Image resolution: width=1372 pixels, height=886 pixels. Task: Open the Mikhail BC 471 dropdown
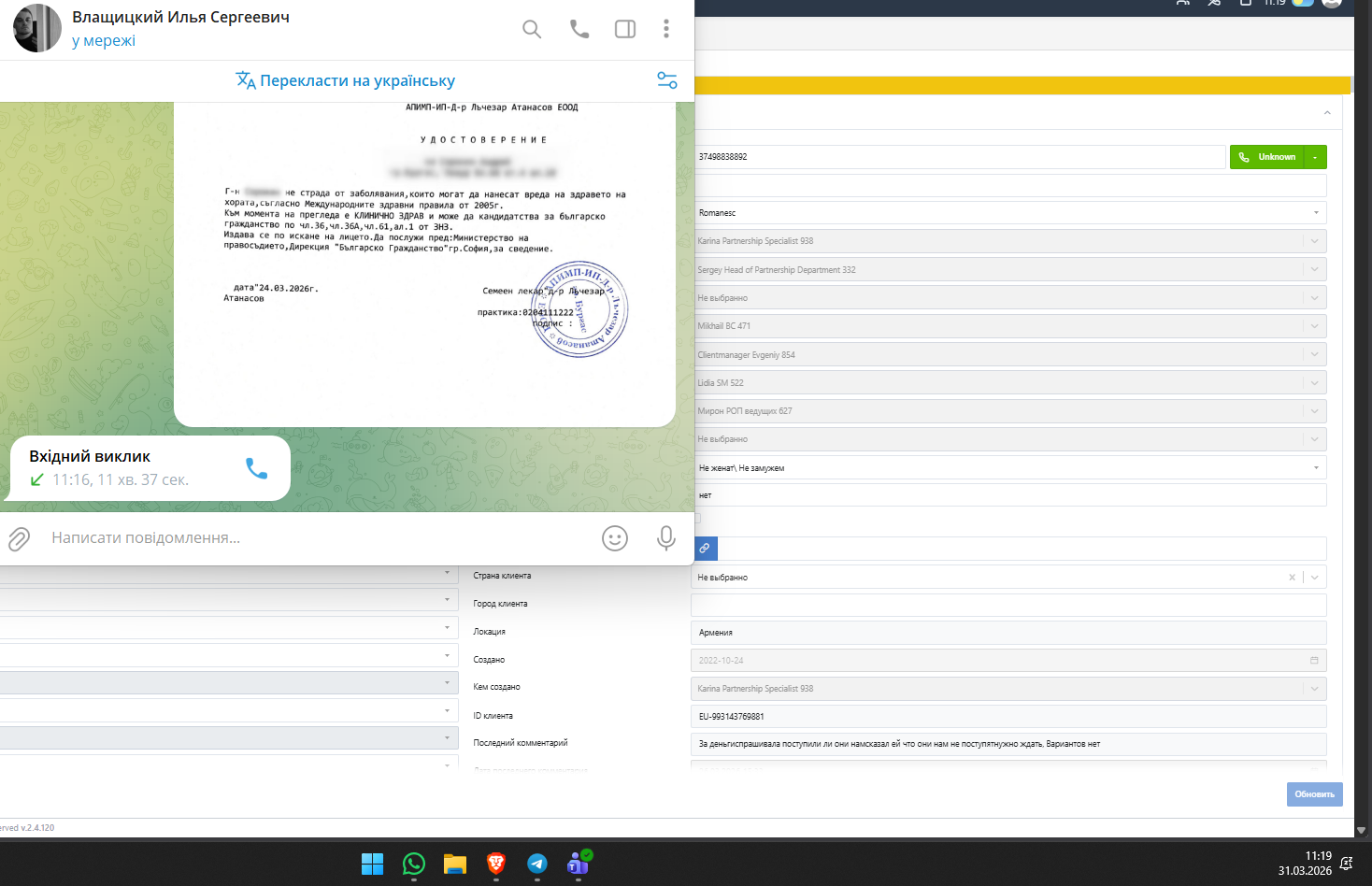pyautogui.click(x=1009, y=326)
